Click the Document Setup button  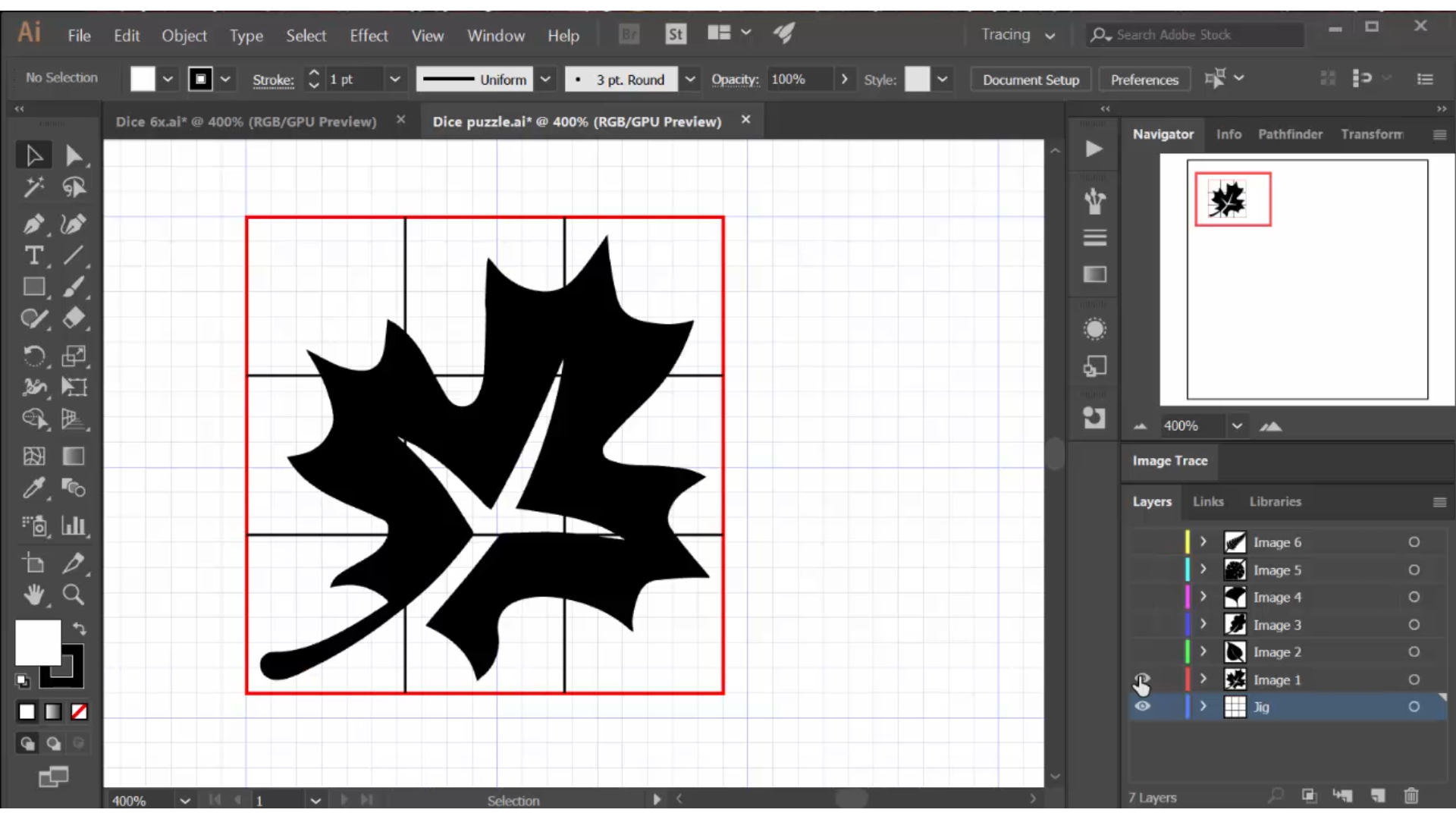[1031, 80]
